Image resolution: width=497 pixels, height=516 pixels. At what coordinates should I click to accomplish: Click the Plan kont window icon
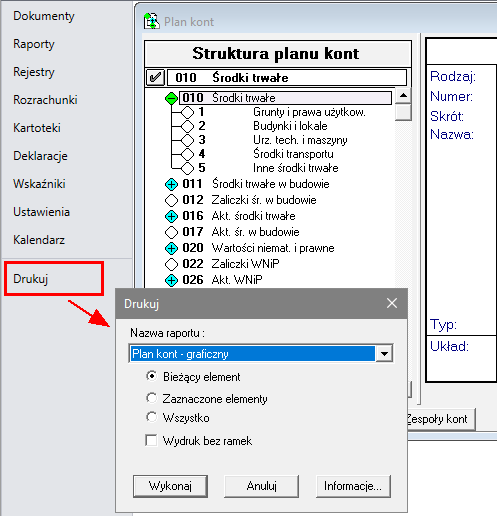pyautogui.click(x=152, y=21)
